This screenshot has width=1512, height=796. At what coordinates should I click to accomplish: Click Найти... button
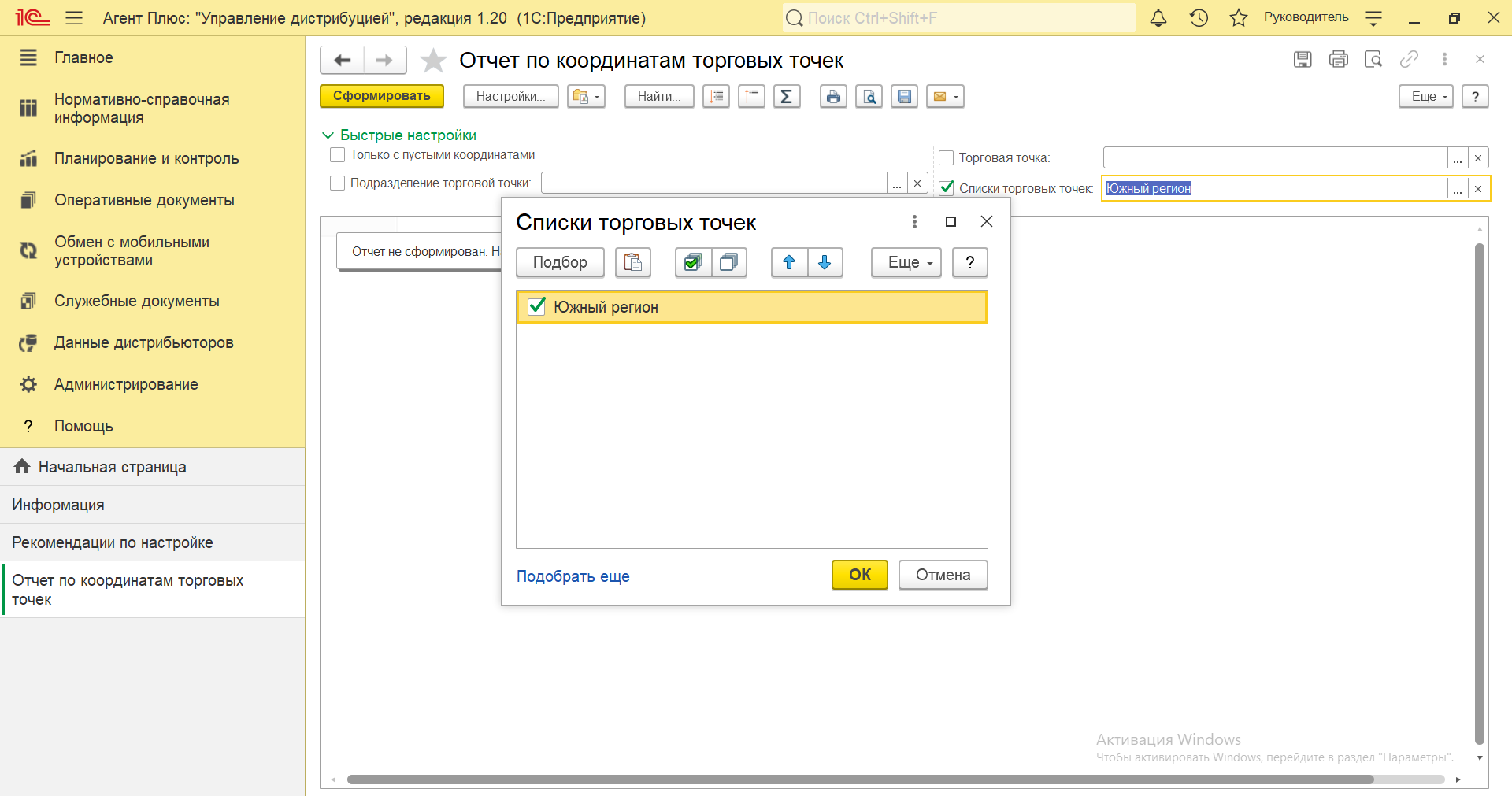point(659,96)
